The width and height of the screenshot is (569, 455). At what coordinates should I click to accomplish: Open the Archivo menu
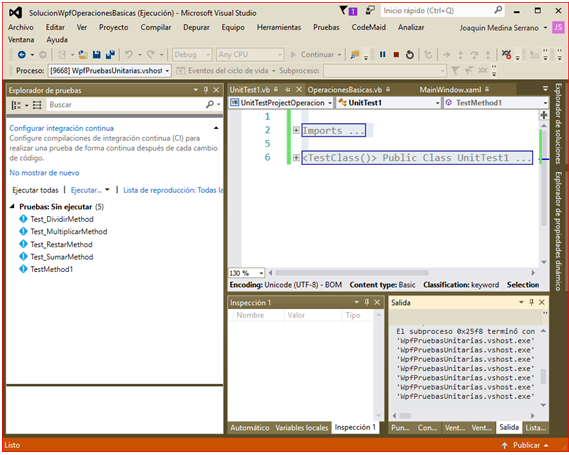[21, 27]
